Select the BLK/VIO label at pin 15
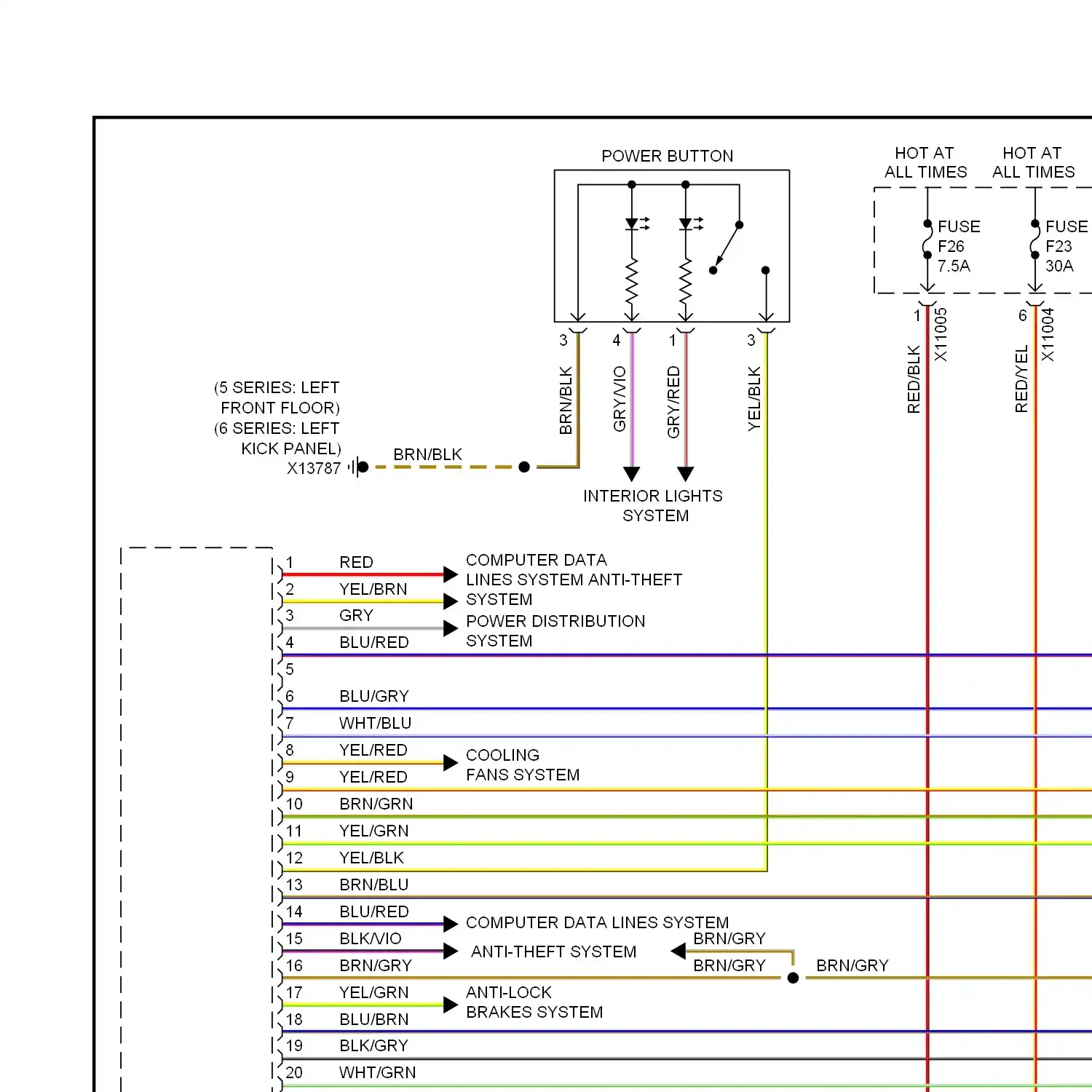 (x=370, y=938)
